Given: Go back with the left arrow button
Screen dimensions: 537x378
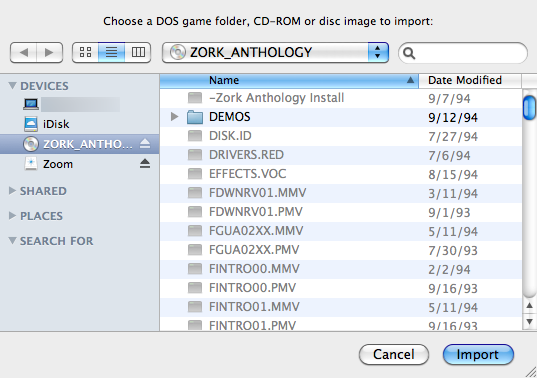Looking at the screenshot, I should pyautogui.click(x=23, y=52).
